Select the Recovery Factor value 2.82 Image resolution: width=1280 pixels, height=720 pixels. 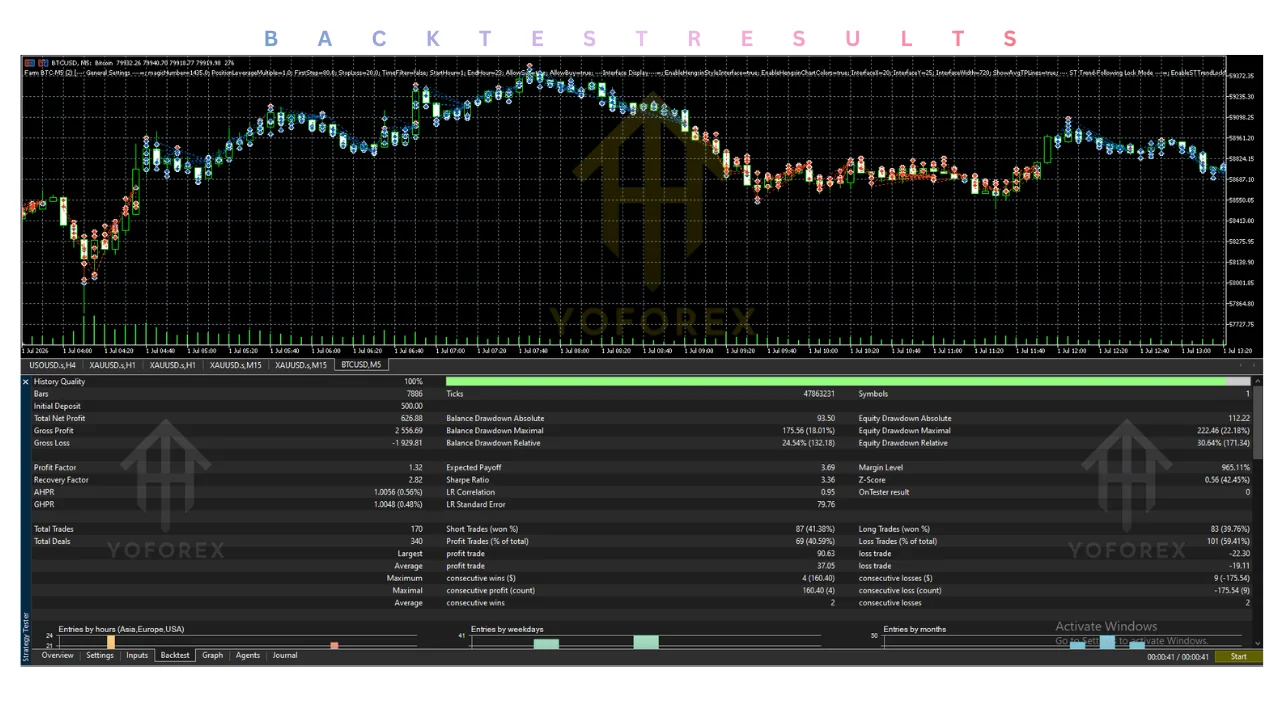416,480
